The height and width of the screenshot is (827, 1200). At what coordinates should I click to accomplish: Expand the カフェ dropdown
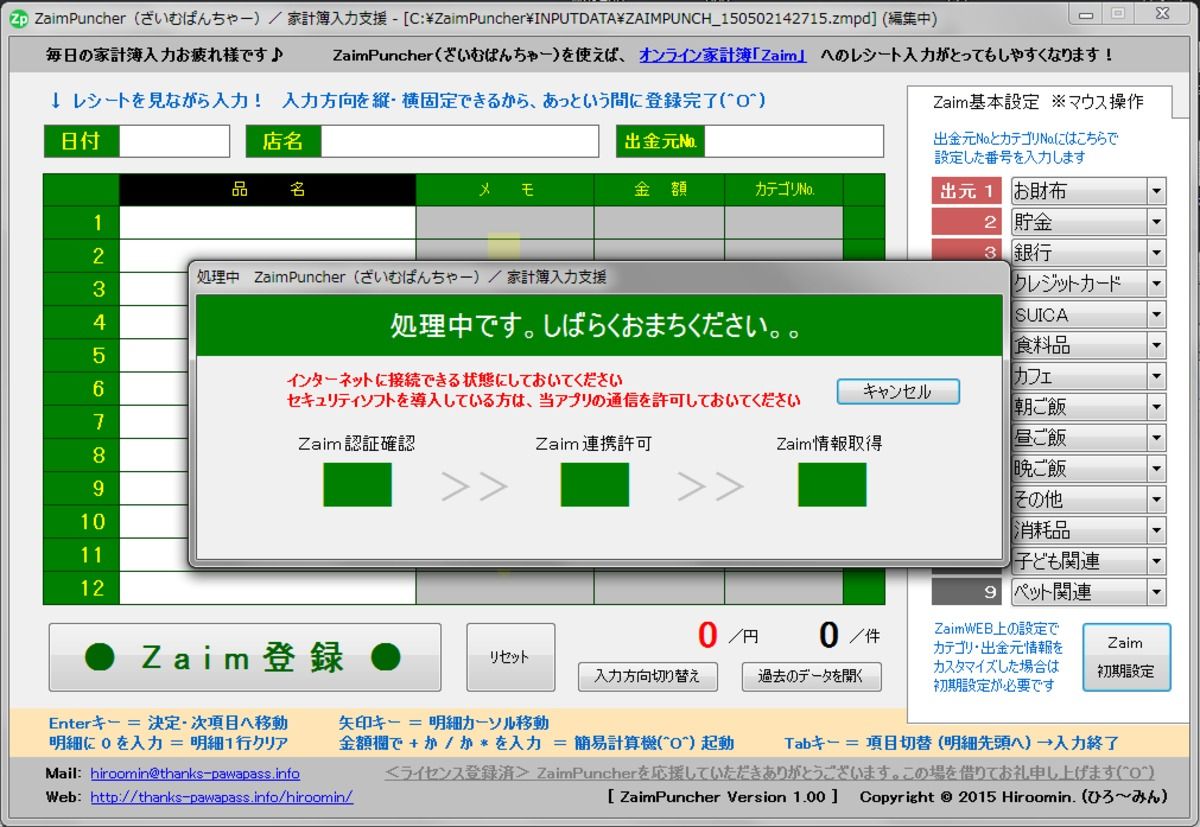(1156, 377)
